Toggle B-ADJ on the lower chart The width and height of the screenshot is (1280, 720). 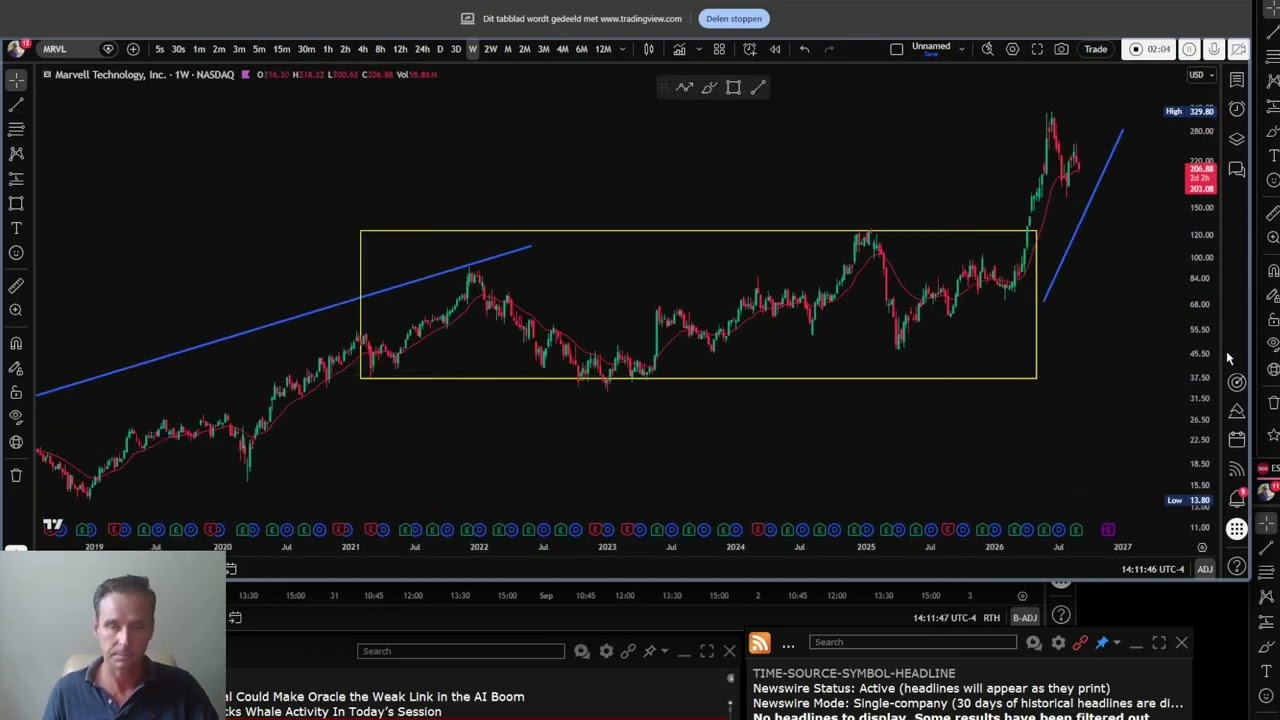tap(1025, 618)
